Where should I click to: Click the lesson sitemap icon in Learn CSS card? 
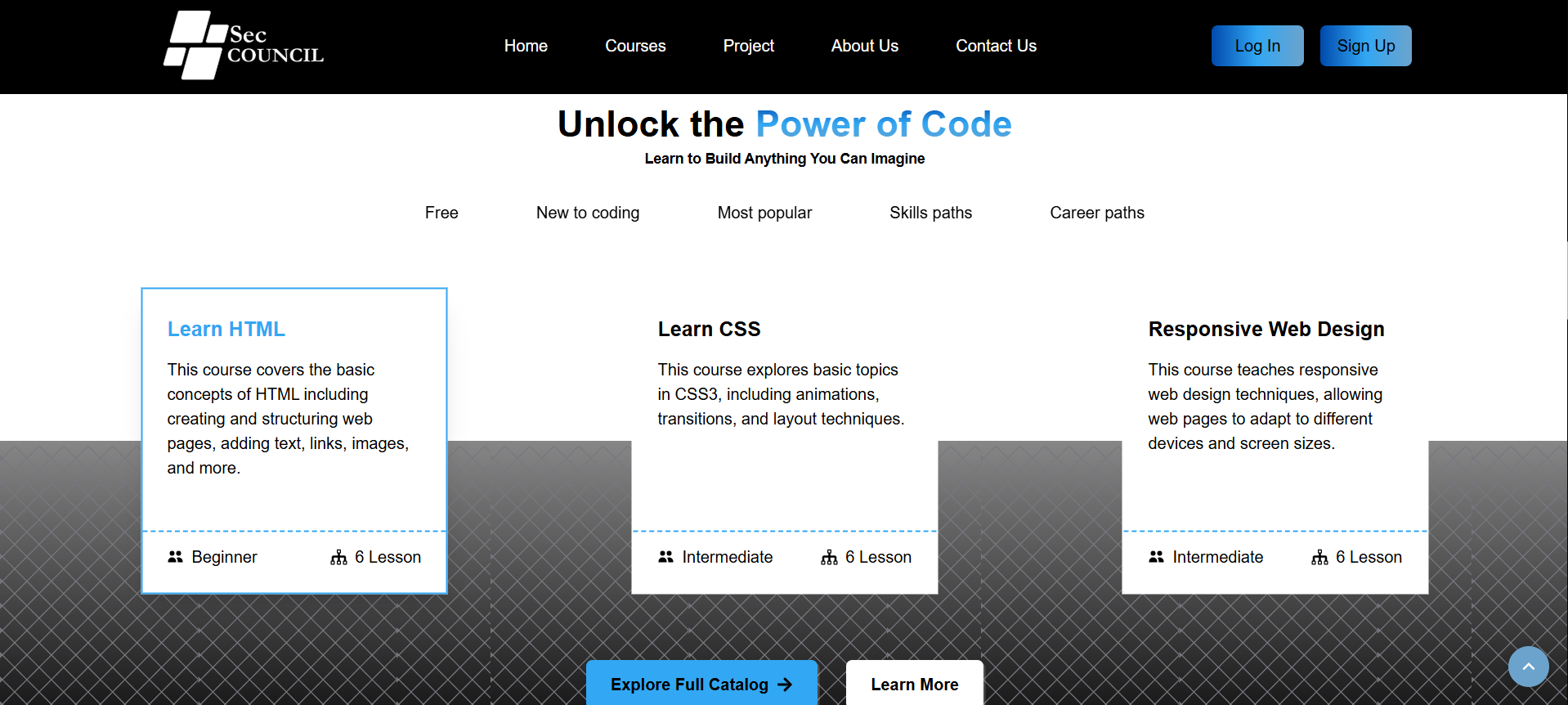829,558
